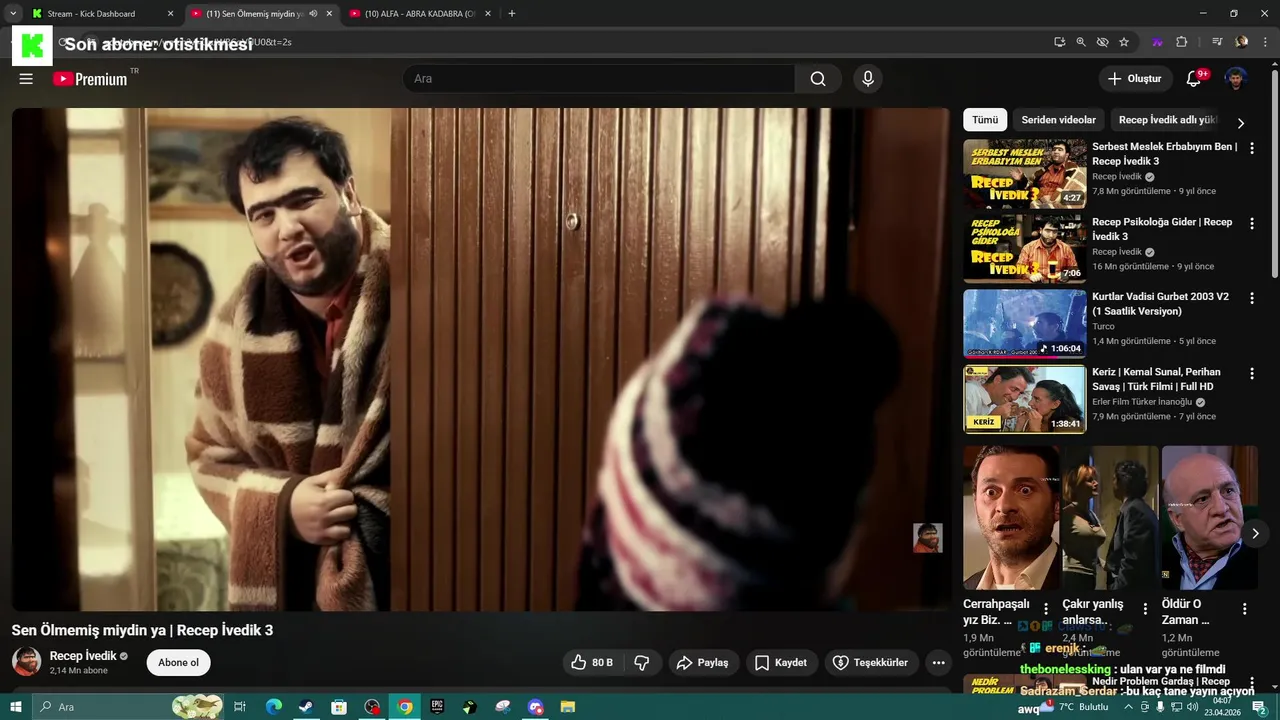Viewport: 1280px width, 720px height.
Task: Click the Paylaş share button
Action: point(702,662)
